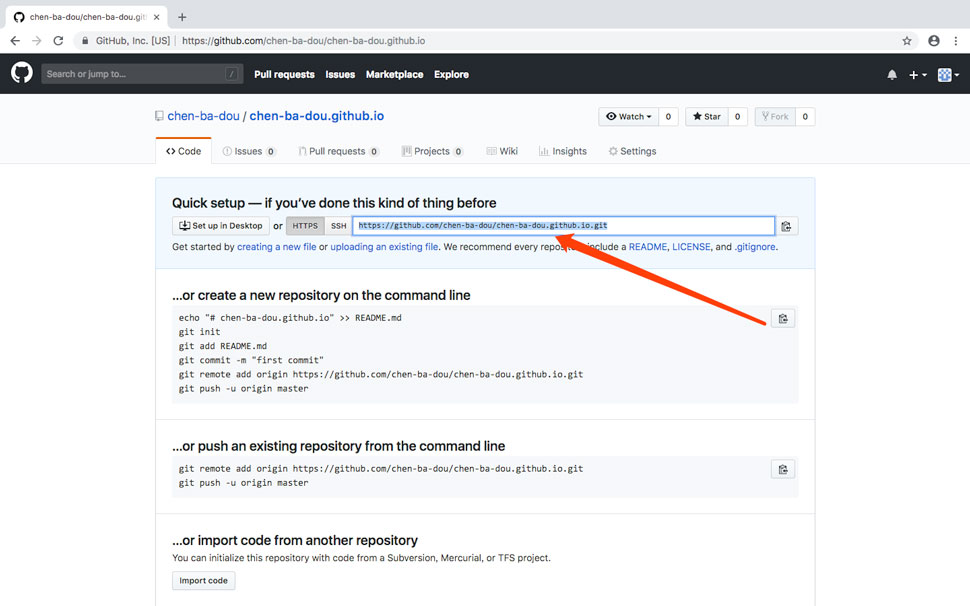Viewport: 970px width, 606px height.
Task: Switch to the Issues tab
Action: pos(249,152)
